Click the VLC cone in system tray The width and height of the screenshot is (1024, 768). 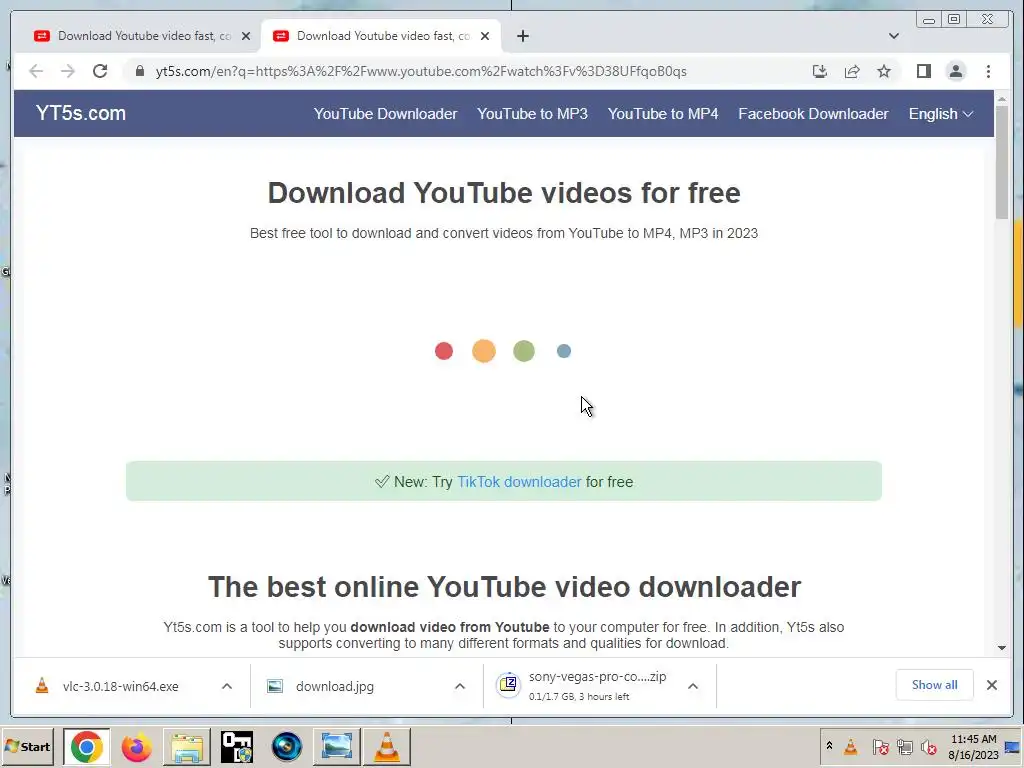850,746
